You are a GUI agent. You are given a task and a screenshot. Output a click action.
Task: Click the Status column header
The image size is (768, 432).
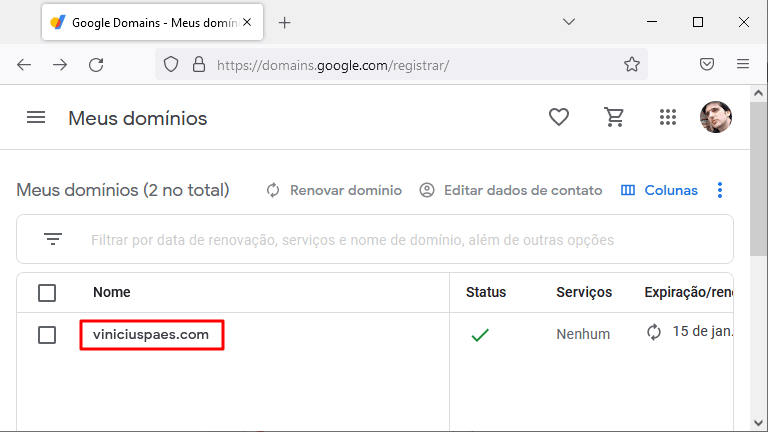[486, 292]
